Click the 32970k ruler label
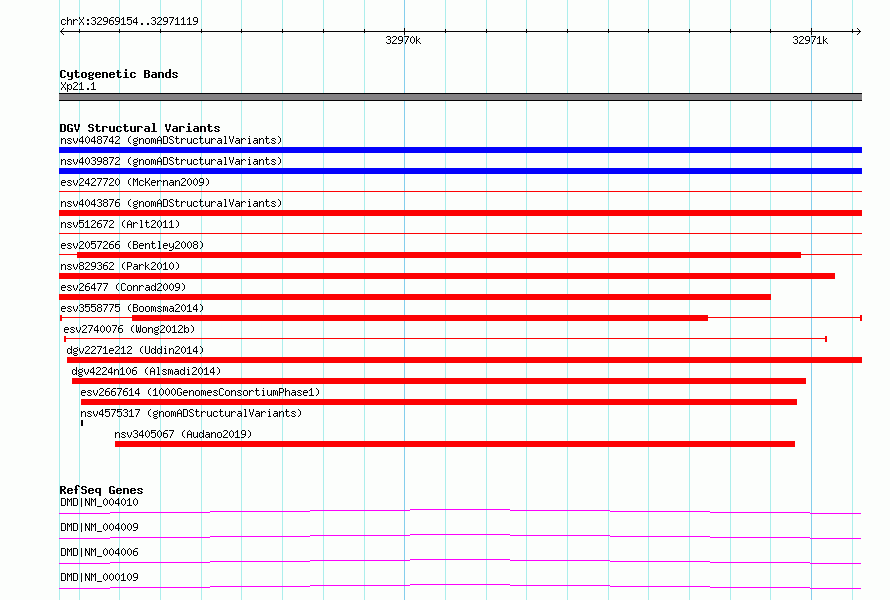The image size is (890, 600). coord(403,40)
